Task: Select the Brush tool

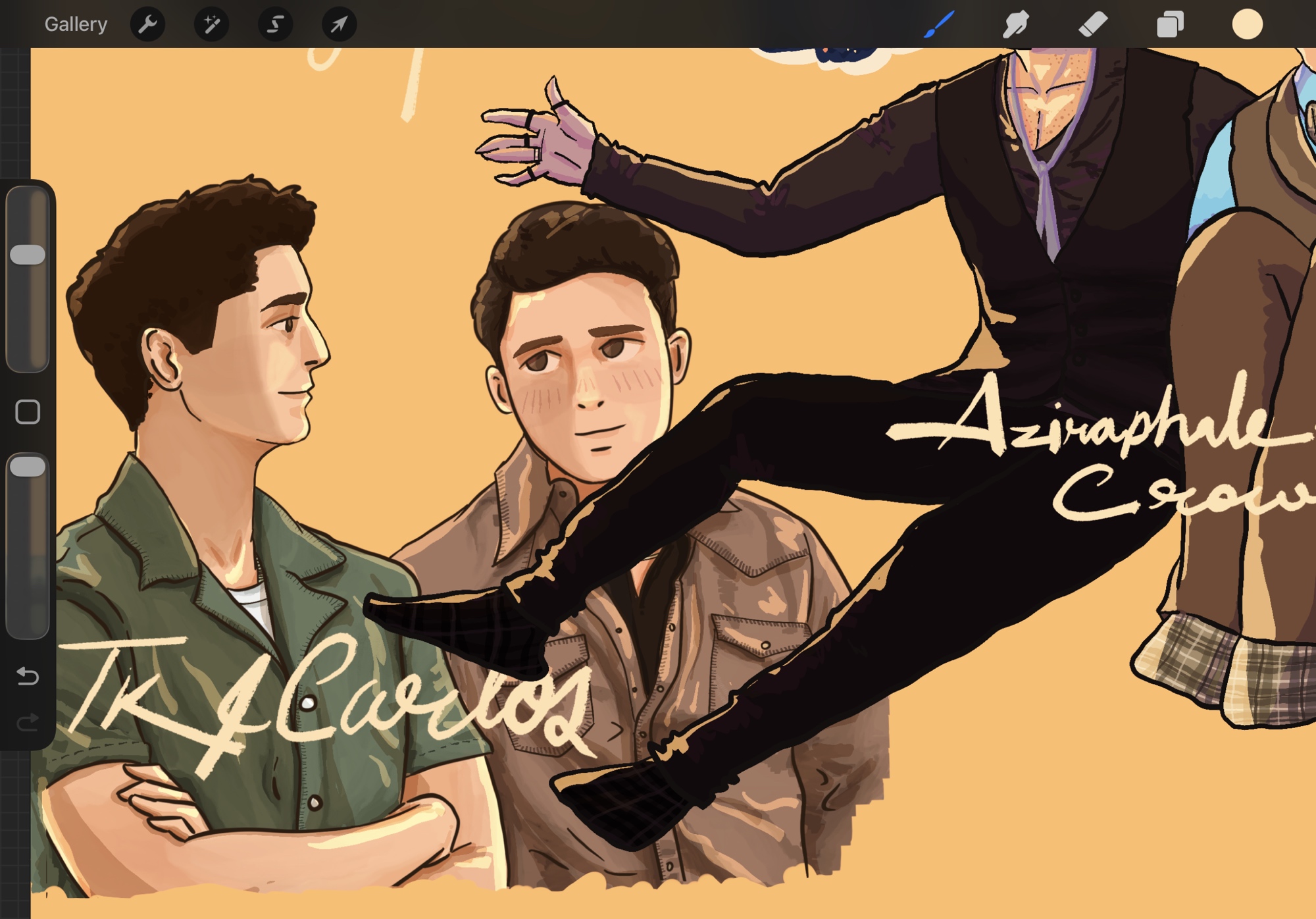Action: point(939,24)
